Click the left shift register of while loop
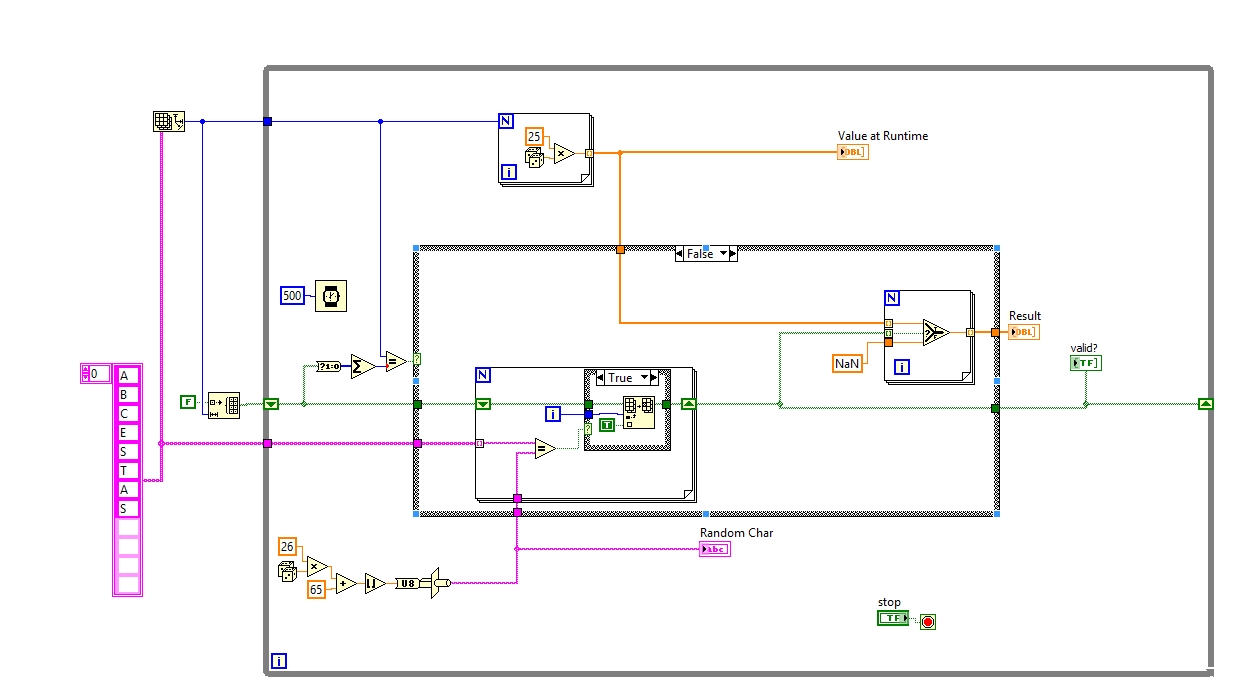Image resolution: width=1241 pixels, height=695 pixels. [x=271, y=404]
